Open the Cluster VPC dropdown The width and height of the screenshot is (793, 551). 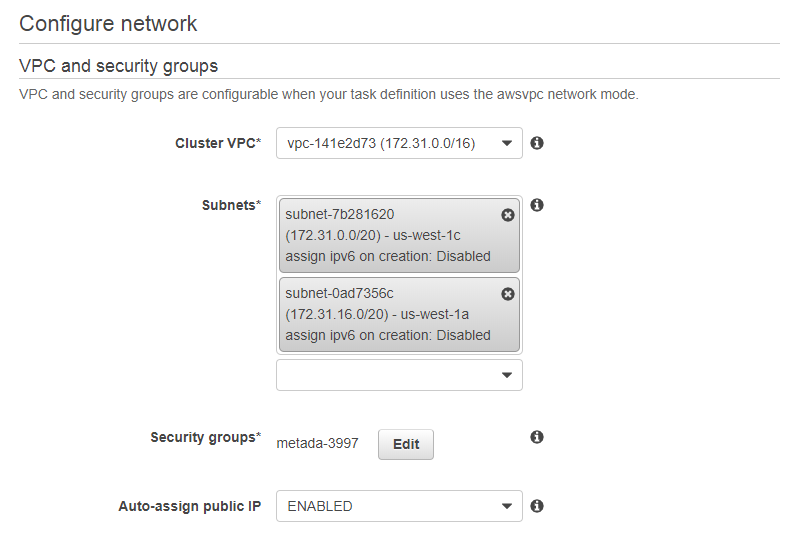pyautogui.click(x=399, y=143)
